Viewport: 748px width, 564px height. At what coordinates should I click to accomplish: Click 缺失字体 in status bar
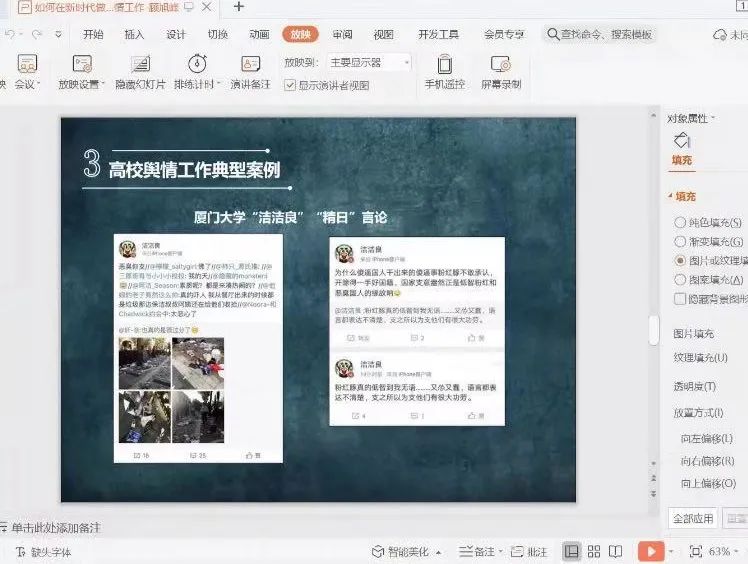click(44, 552)
